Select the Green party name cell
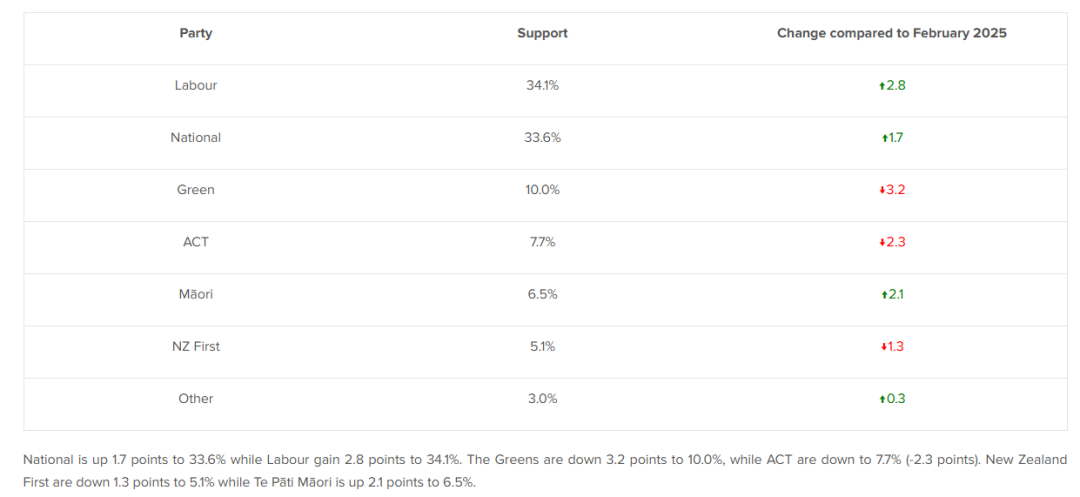Viewport: 1080px width, 497px height. click(x=196, y=190)
